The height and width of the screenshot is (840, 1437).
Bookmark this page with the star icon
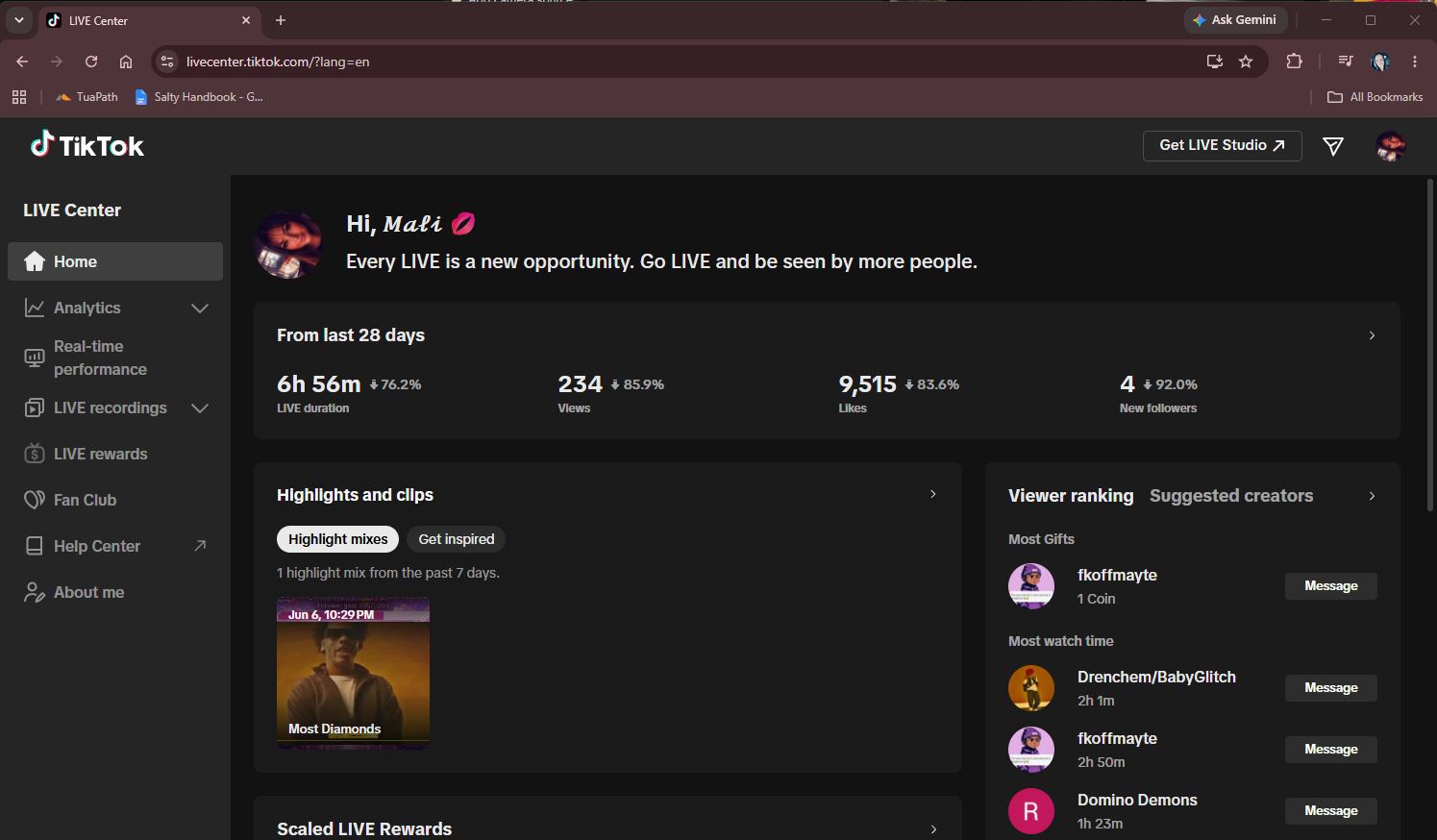(x=1246, y=62)
